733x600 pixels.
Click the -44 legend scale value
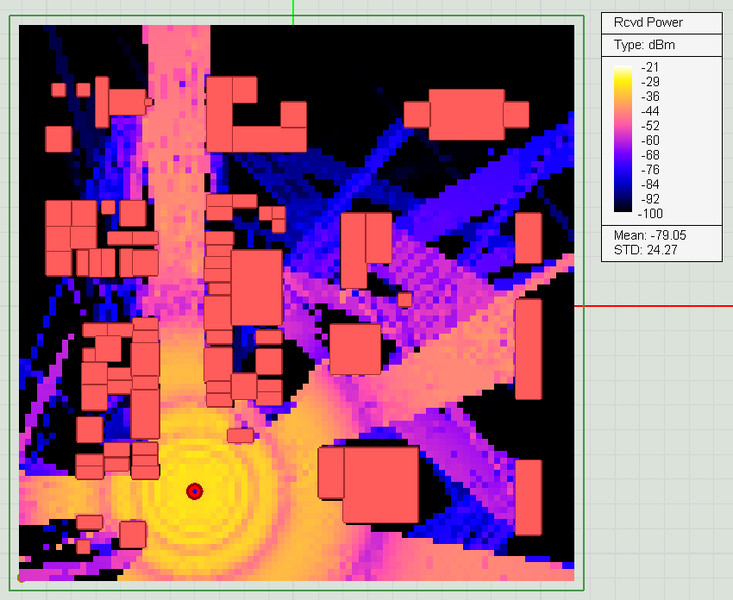650,111
